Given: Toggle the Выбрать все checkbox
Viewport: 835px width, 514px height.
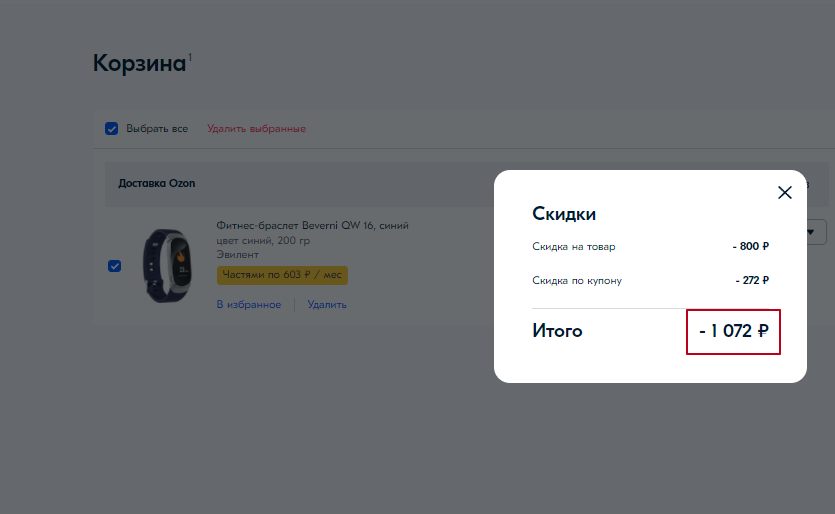Looking at the screenshot, I should 112,129.
